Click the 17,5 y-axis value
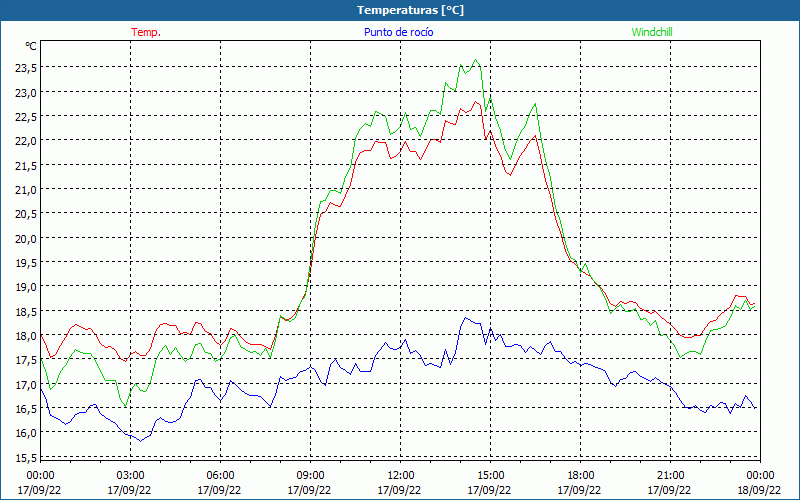The width and height of the screenshot is (800, 500). click(x=26, y=361)
